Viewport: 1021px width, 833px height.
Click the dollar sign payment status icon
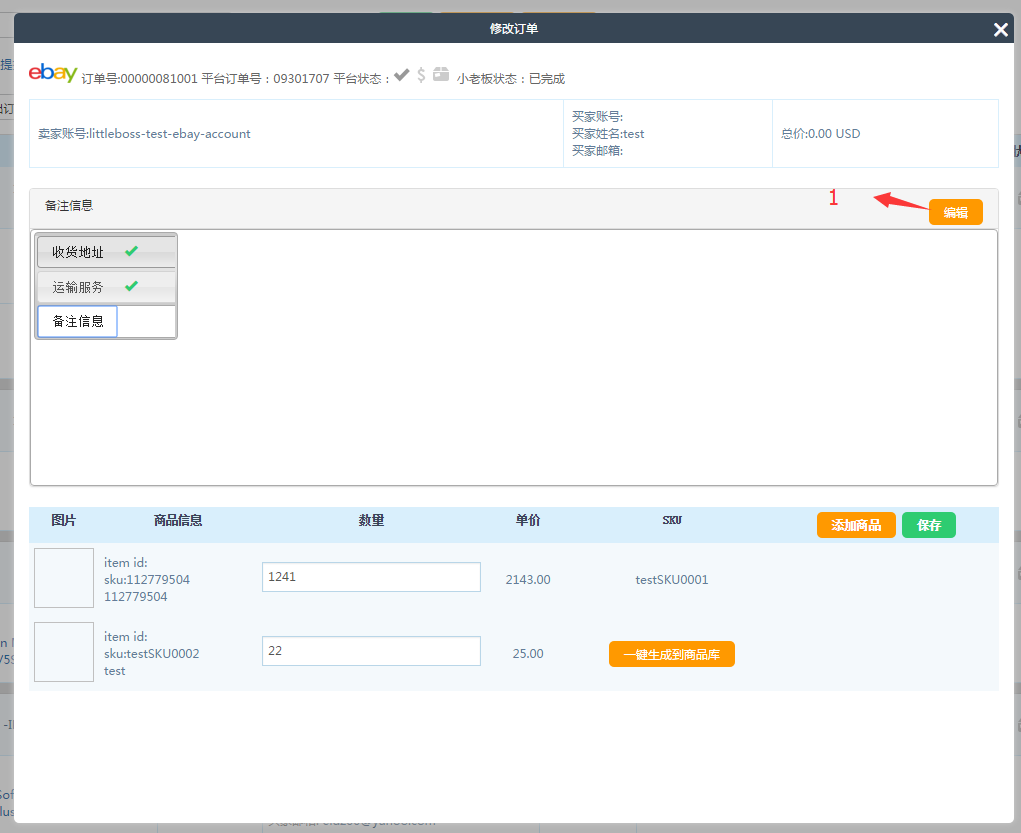[421, 75]
